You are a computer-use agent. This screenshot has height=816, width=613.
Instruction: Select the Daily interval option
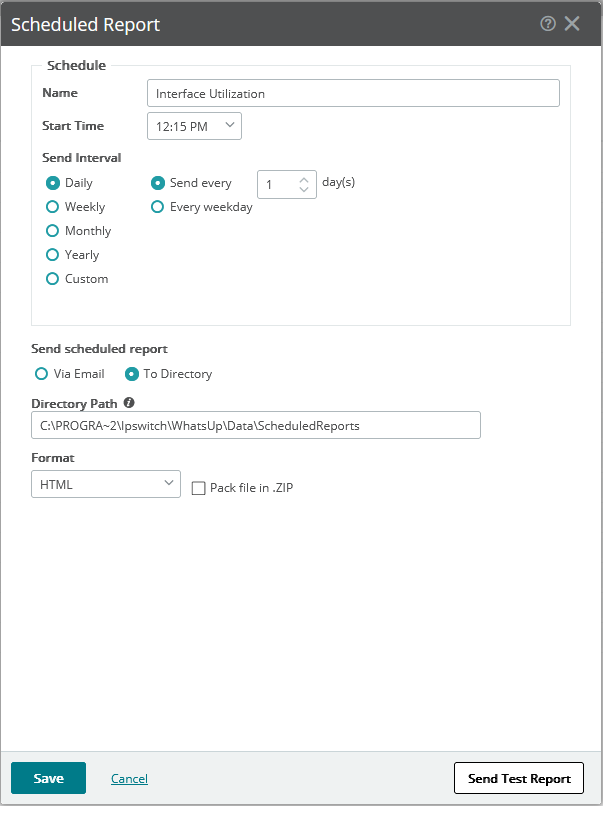tap(53, 183)
